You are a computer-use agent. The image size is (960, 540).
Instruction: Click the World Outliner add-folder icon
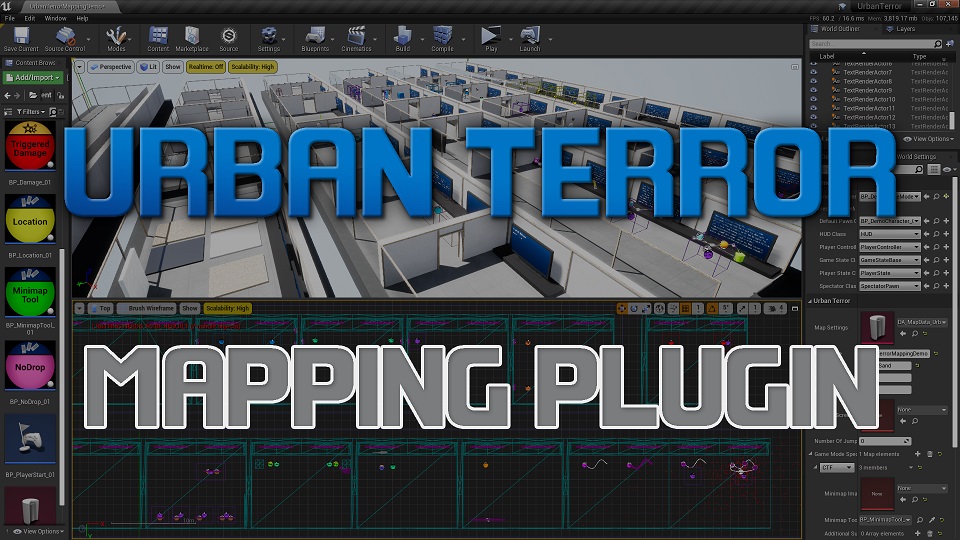950,43
